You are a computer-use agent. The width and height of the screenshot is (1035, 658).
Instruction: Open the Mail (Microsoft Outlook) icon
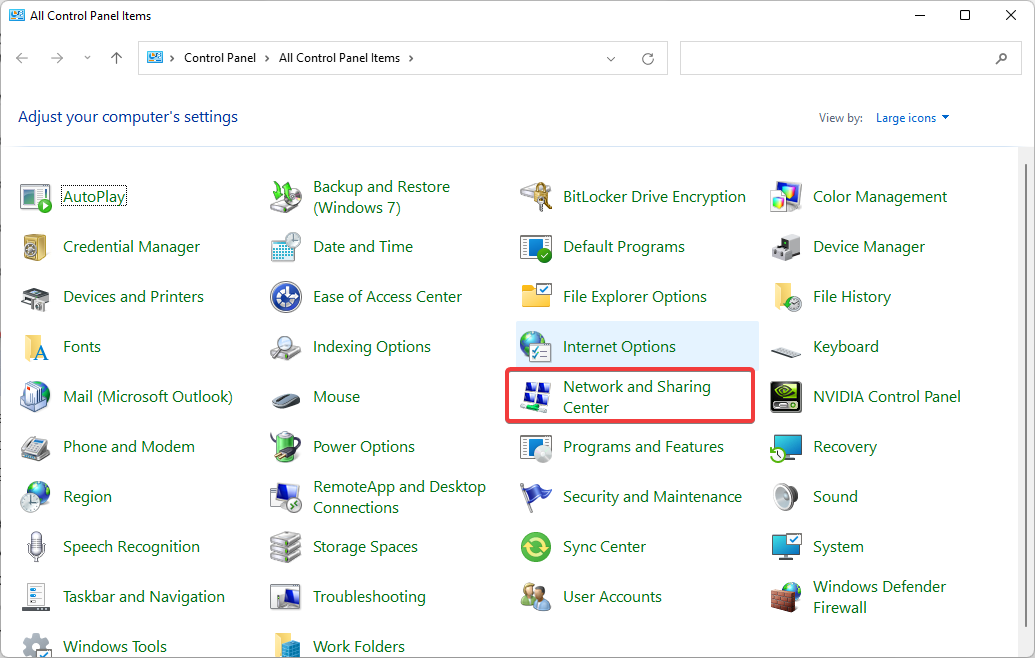tap(36, 397)
